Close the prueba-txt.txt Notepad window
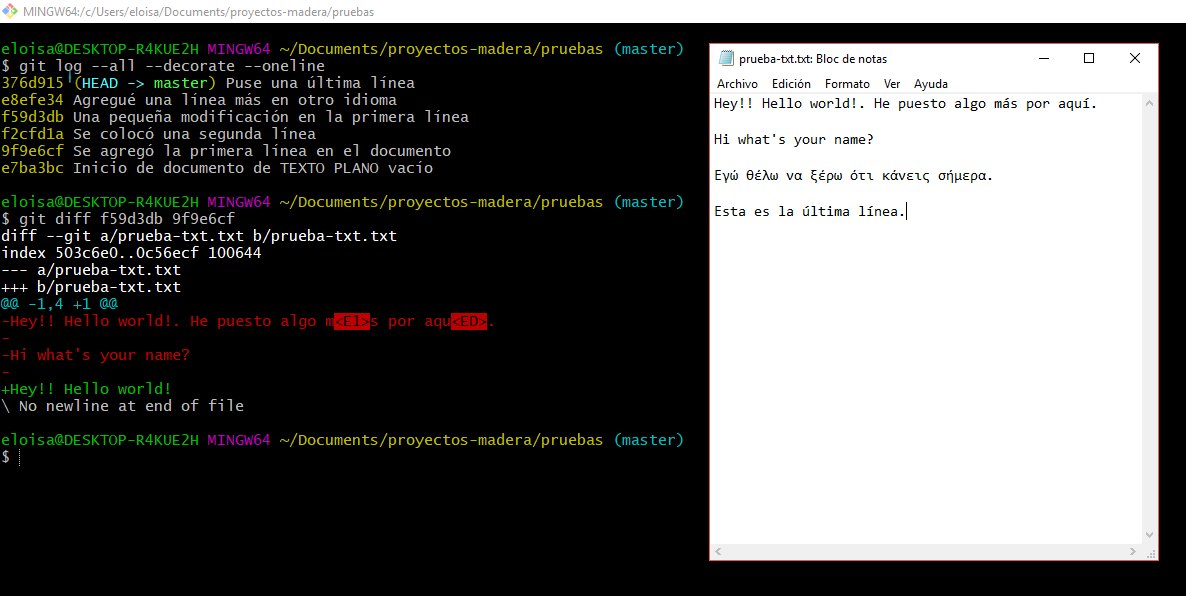The width and height of the screenshot is (1186, 596). (1135, 58)
